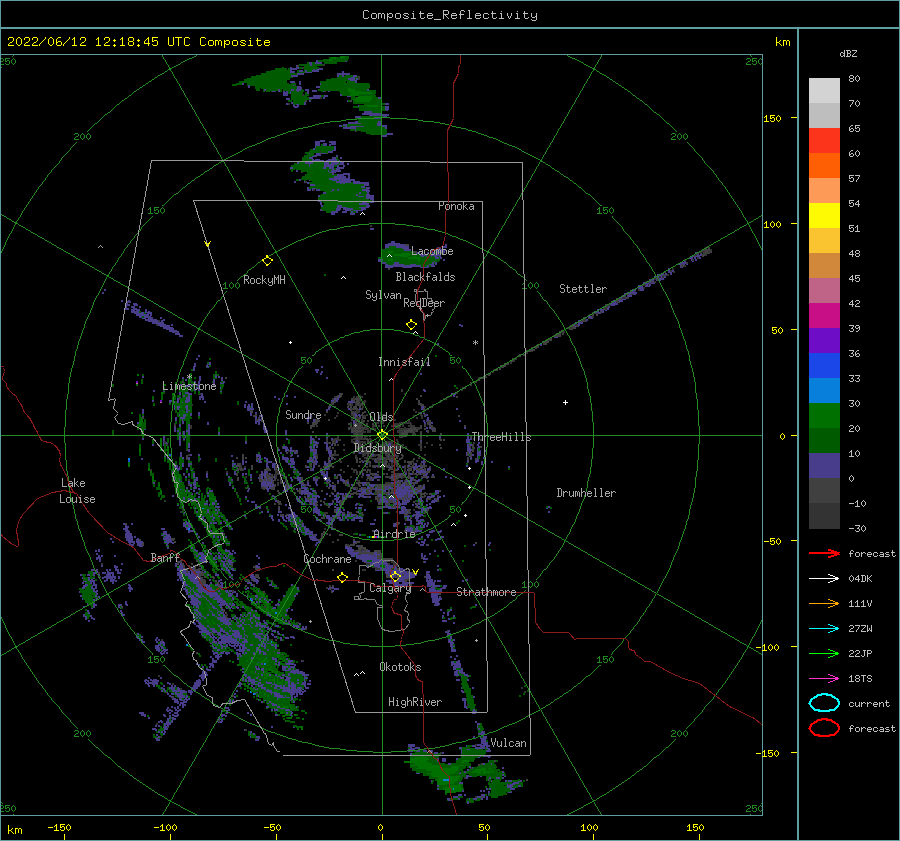Click the magenta 42-39 dBZ color swatch
Viewport: 900px width, 841px height.
click(824, 316)
